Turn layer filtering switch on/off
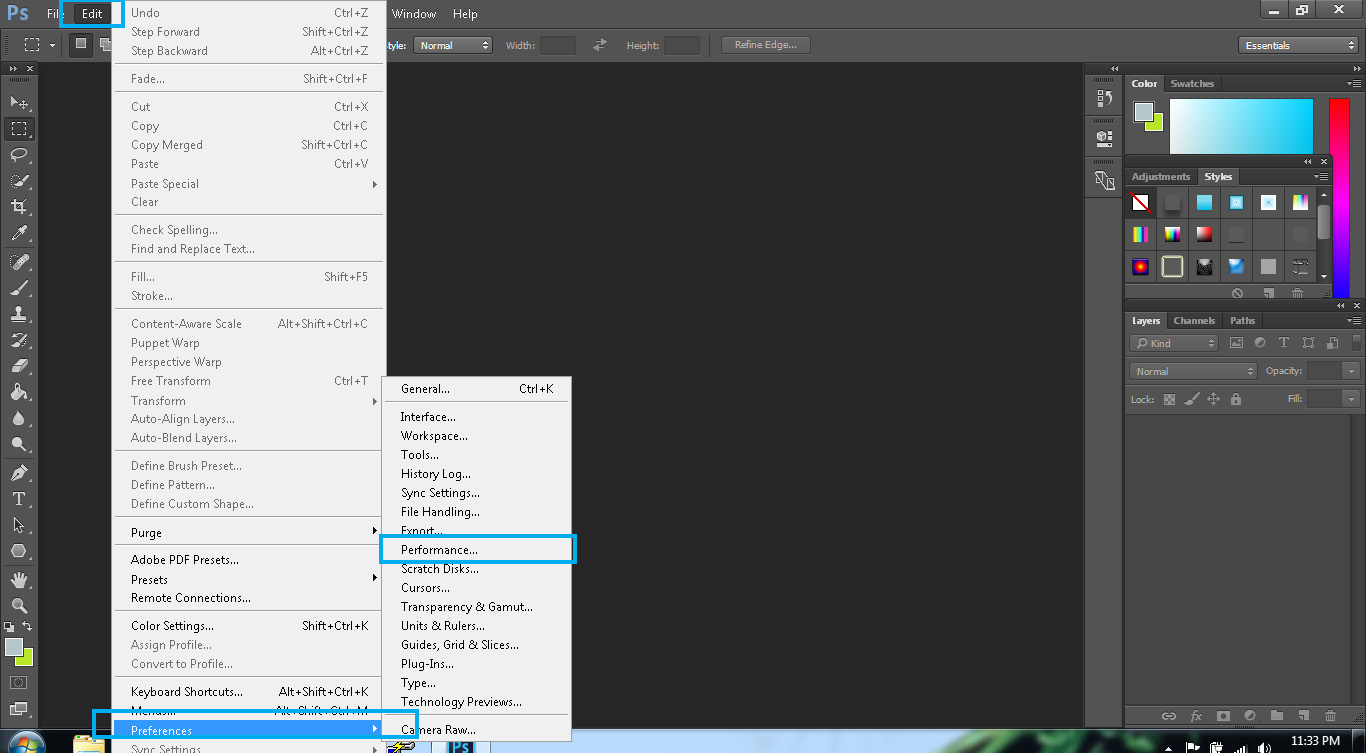1366x753 pixels. (1356, 342)
